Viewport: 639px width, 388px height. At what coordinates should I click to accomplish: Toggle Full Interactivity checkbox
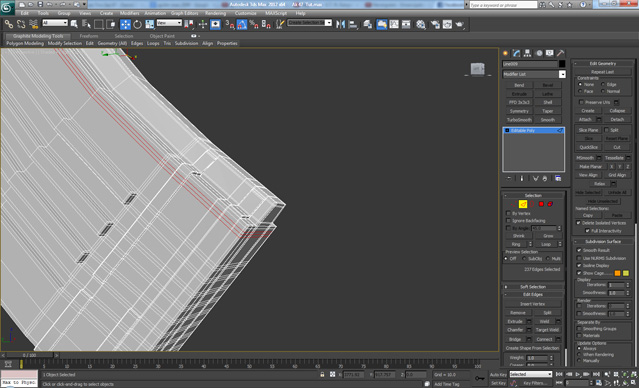(587, 231)
